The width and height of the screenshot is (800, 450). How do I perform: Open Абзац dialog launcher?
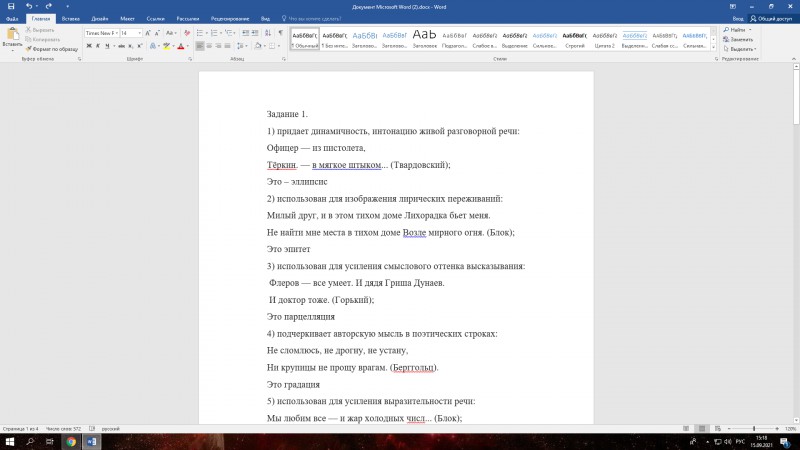point(284,59)
